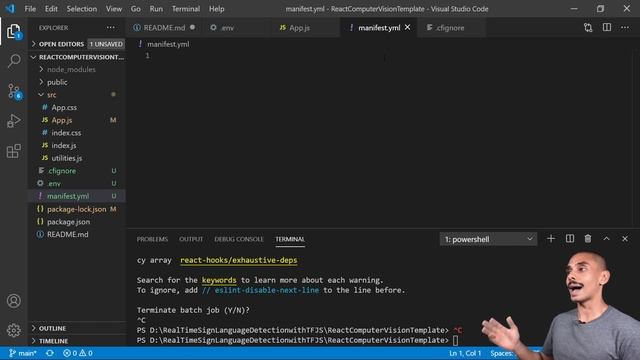Image resolution: width=640 pixels, height=360 pixels.
Task: Split the editor to the right
Action: coord(607,27)
